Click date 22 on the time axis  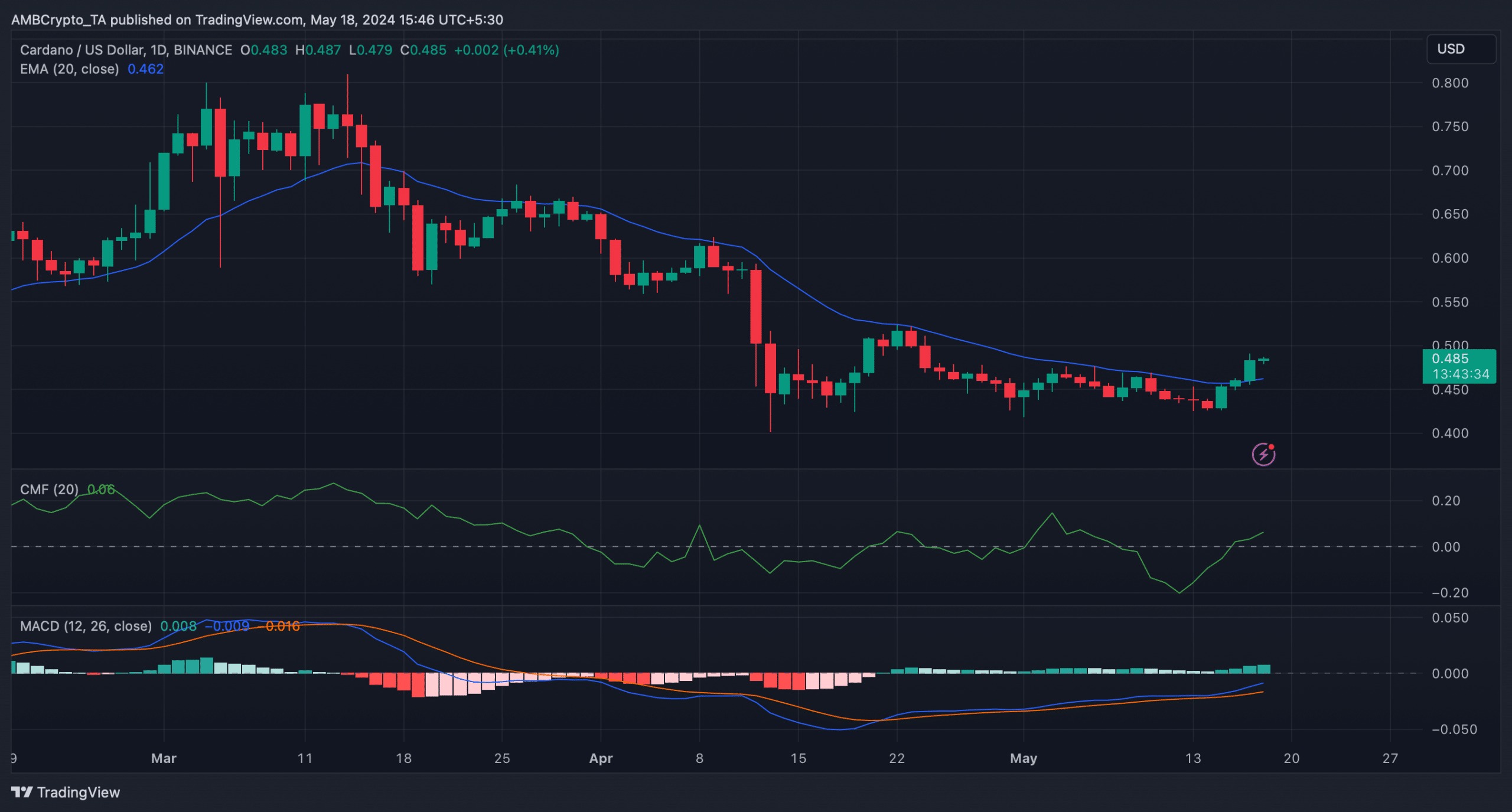click(897, 758)
